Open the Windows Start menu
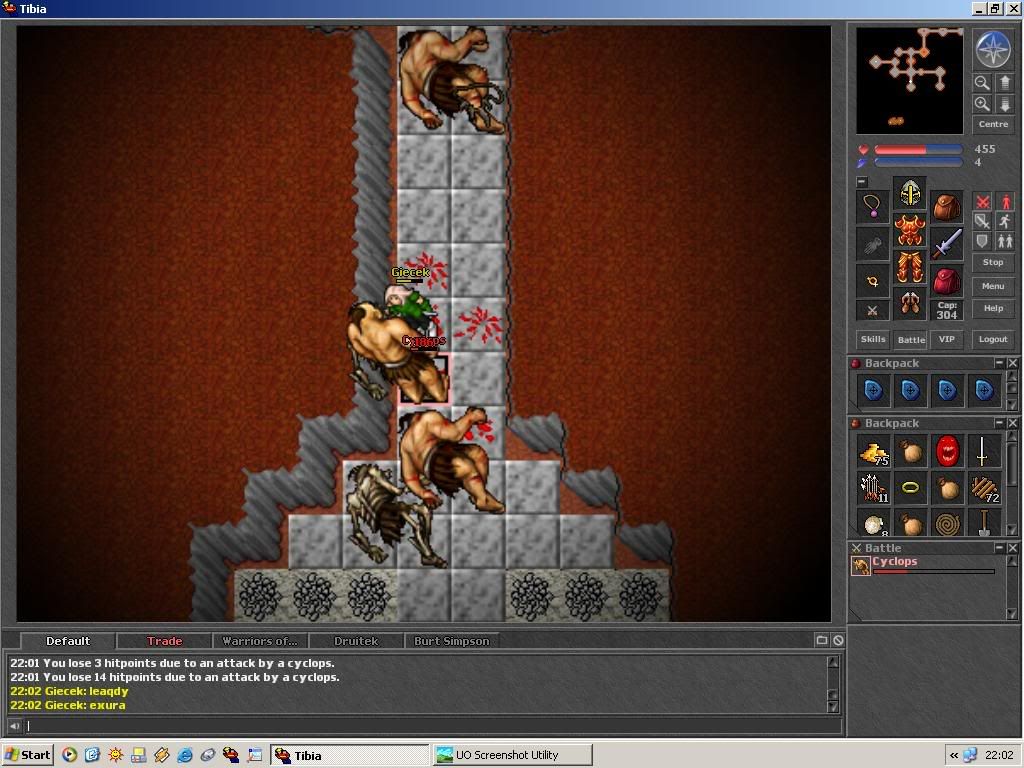 (x=27, y=755)
